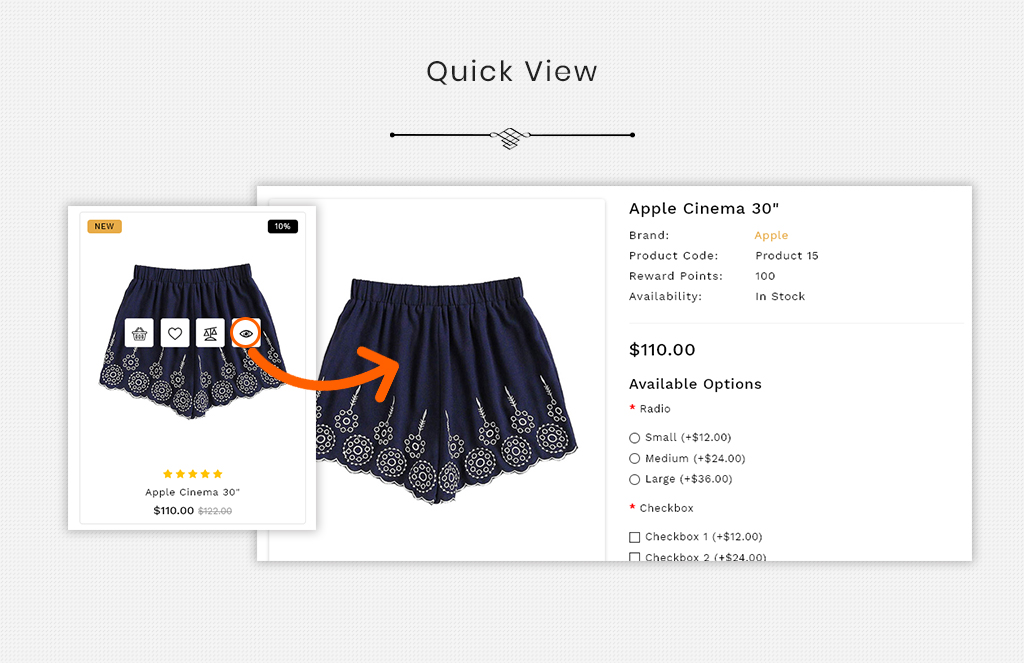Click the compare scales icon
The width and height of the screenshot is (1024, 663).
(x=210, y=333)
